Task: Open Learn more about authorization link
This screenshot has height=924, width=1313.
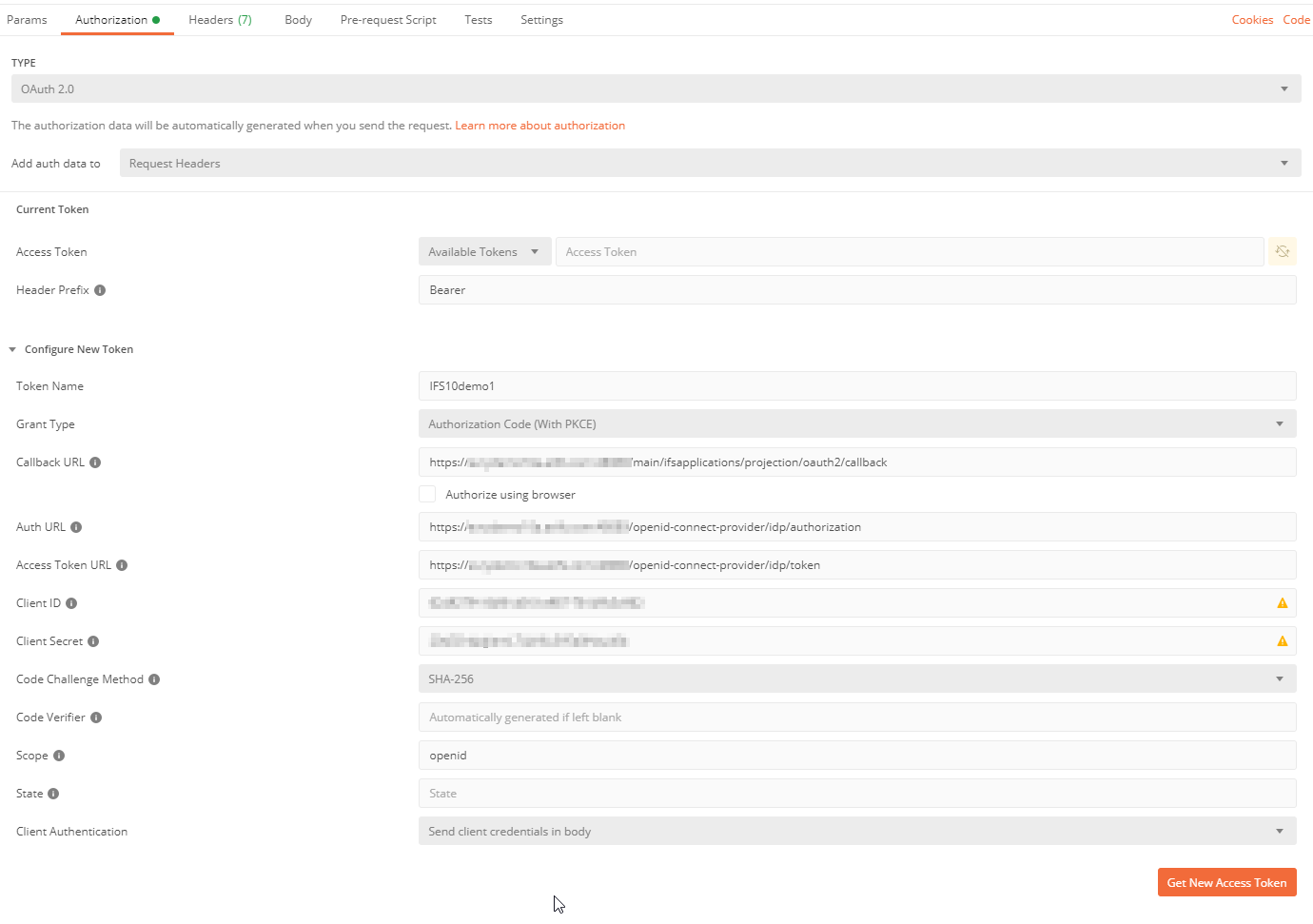Action: (x=539, y=126)
